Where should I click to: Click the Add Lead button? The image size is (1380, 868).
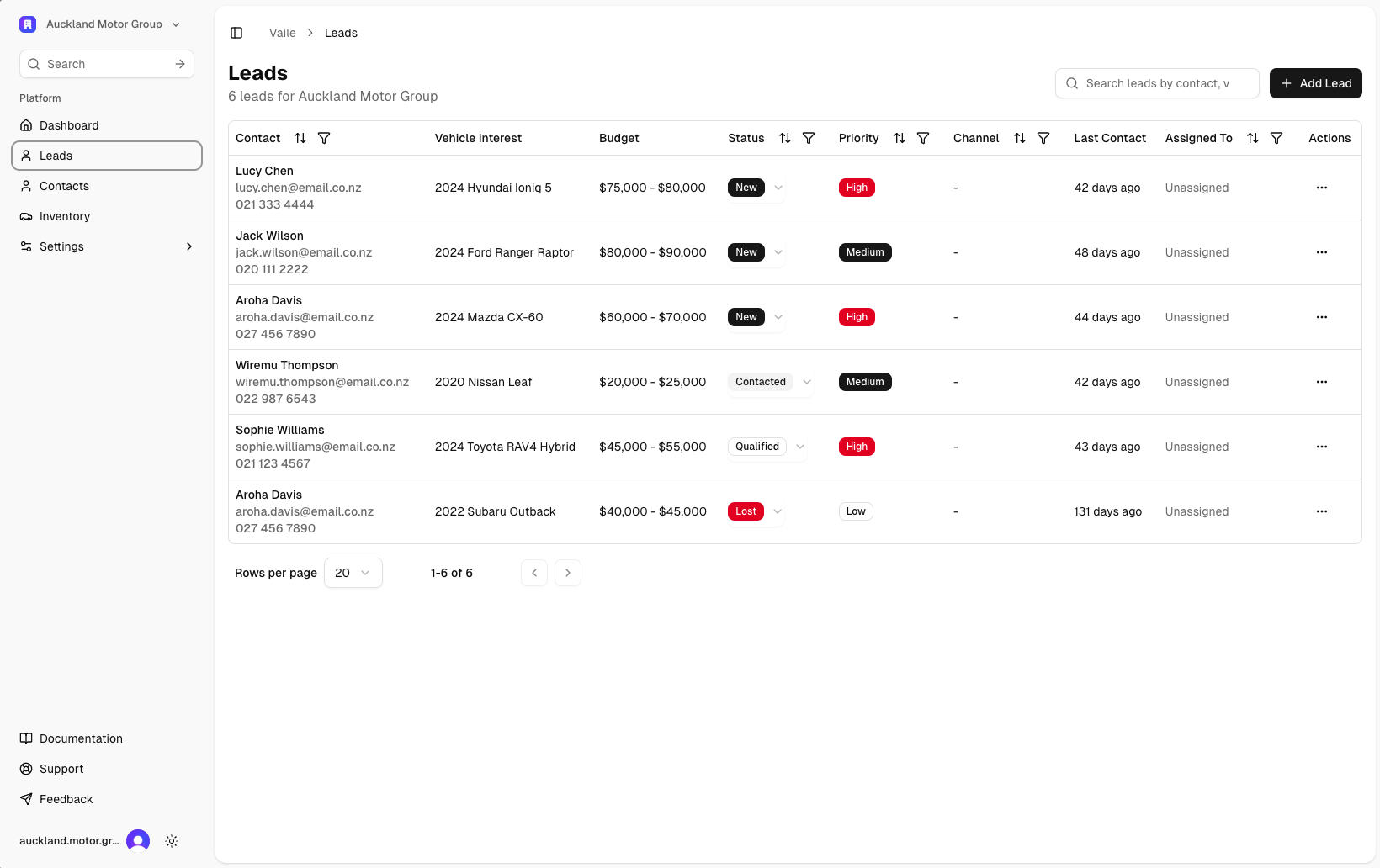click(x=1315, y=83)
